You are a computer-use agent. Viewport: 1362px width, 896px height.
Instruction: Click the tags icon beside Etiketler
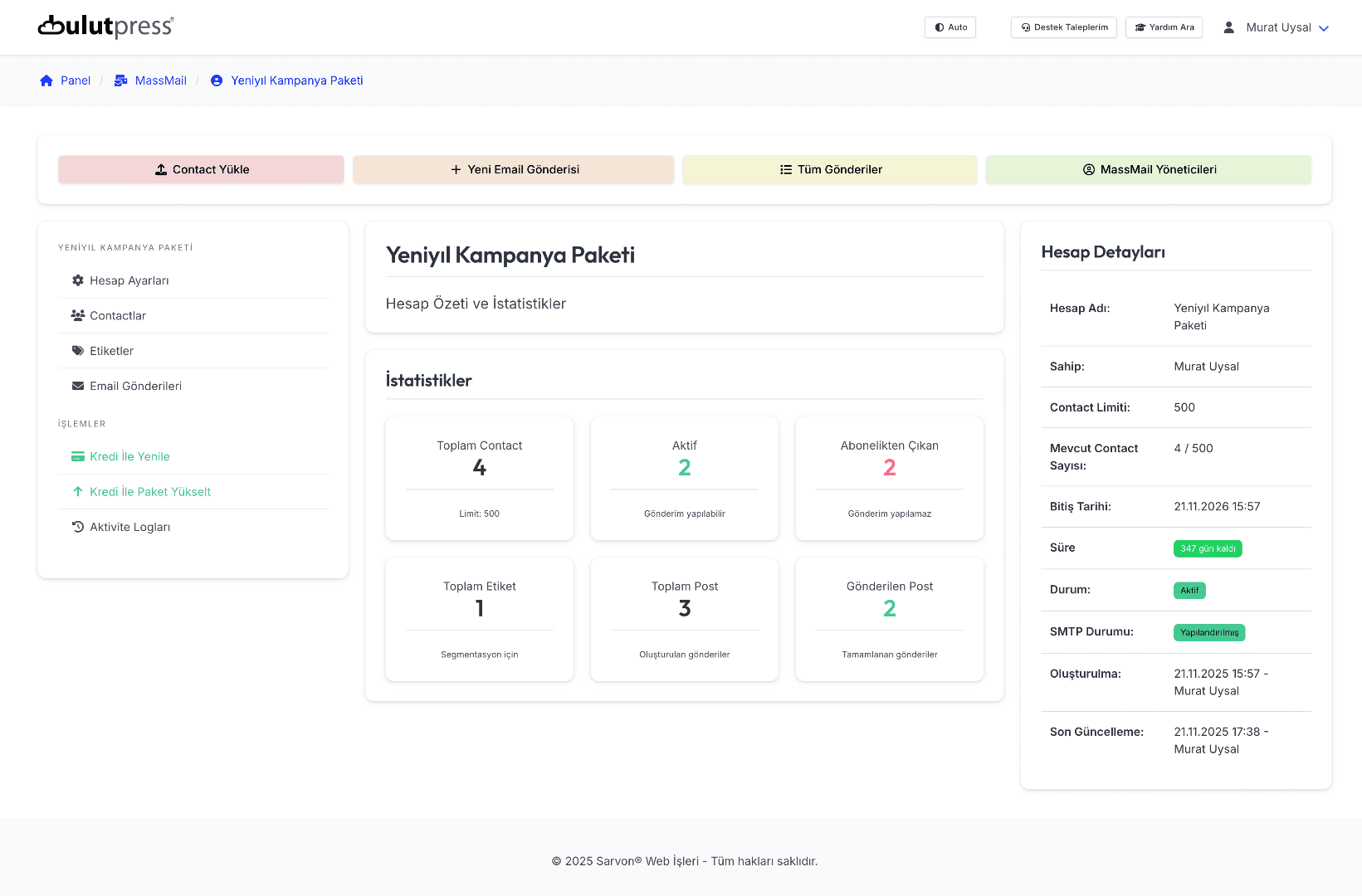point(78,351)
